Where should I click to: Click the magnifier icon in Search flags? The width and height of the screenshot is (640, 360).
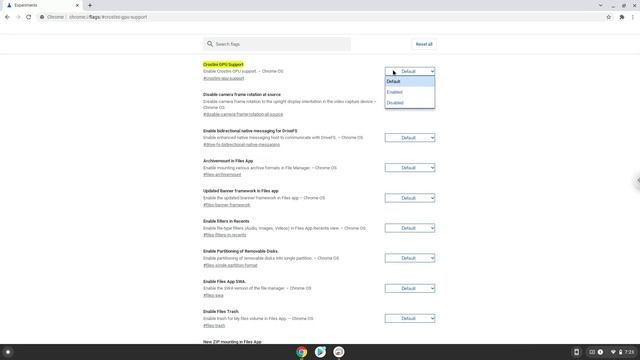pyautogui.click(x=210, y=44)
